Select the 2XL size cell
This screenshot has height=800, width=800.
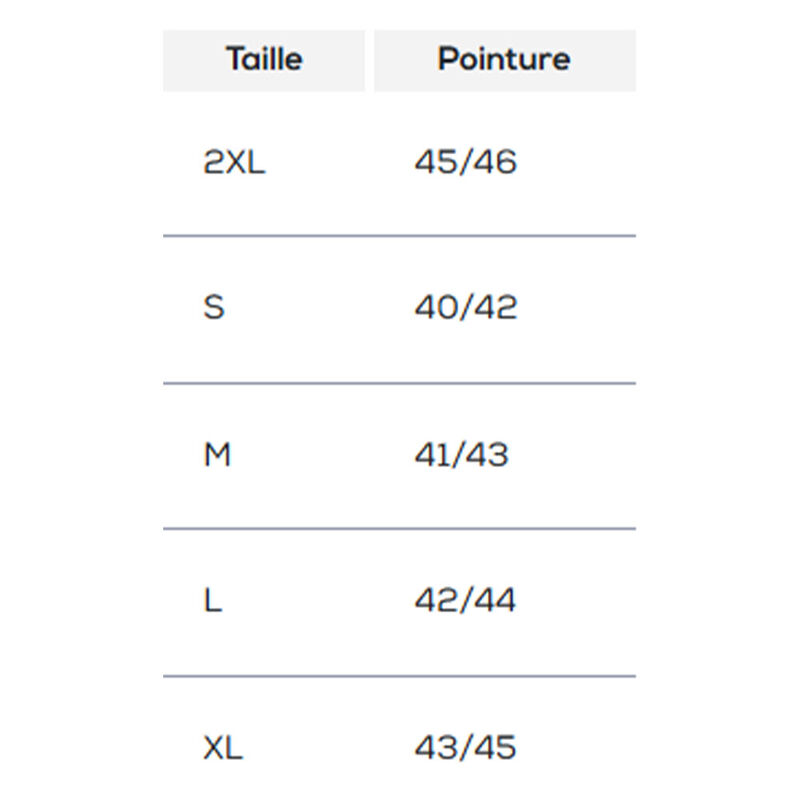tap(235, 162)
